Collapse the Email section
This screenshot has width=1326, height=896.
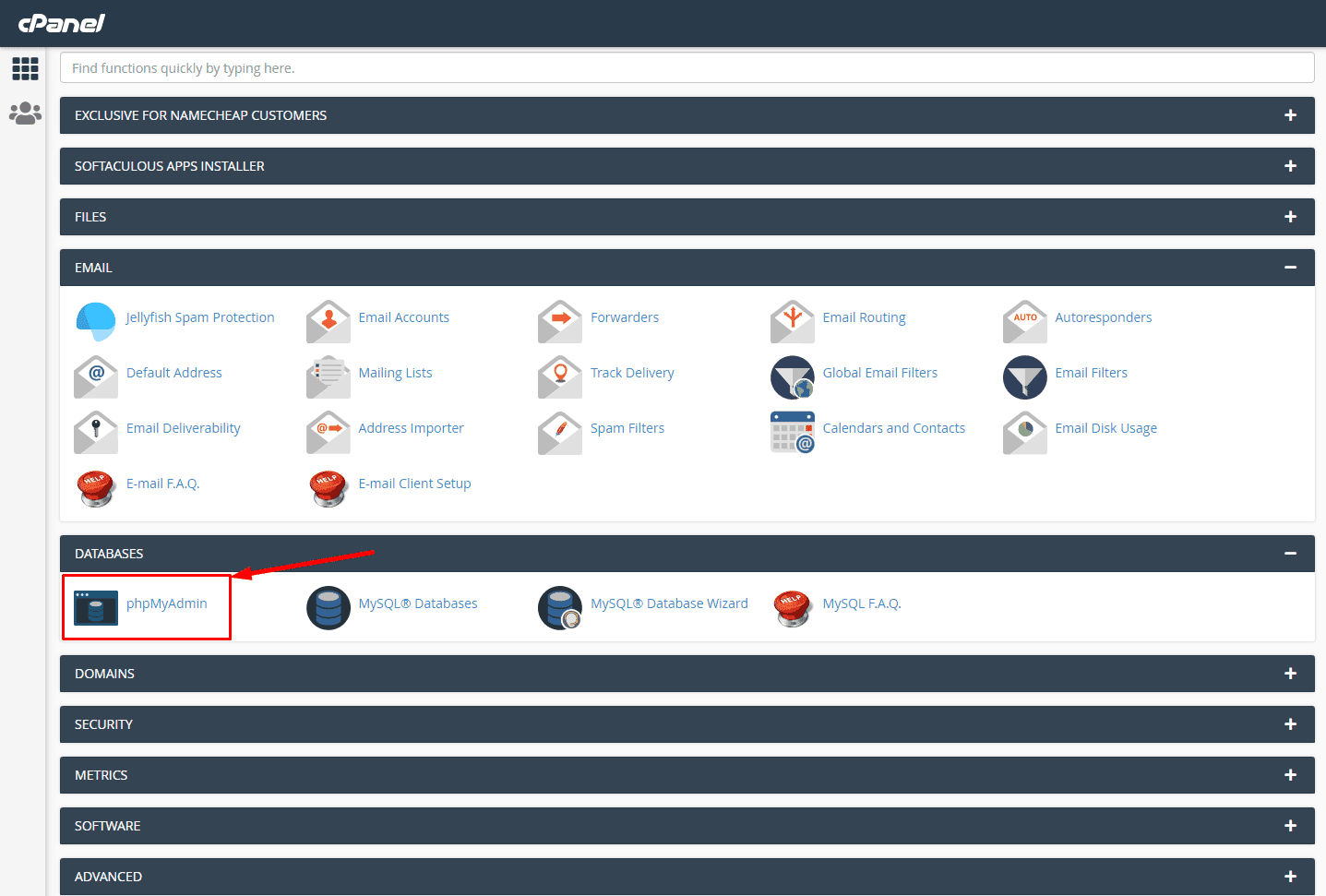(x=1290, y=268)
